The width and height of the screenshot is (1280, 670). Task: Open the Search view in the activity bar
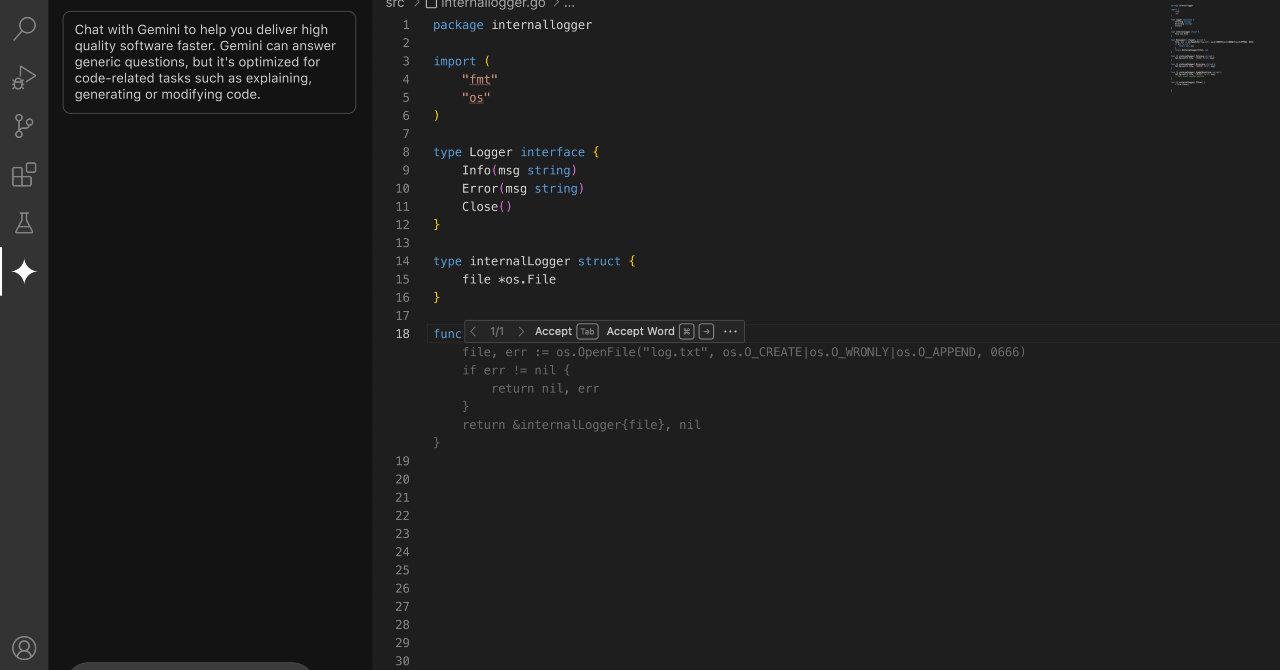24,28
